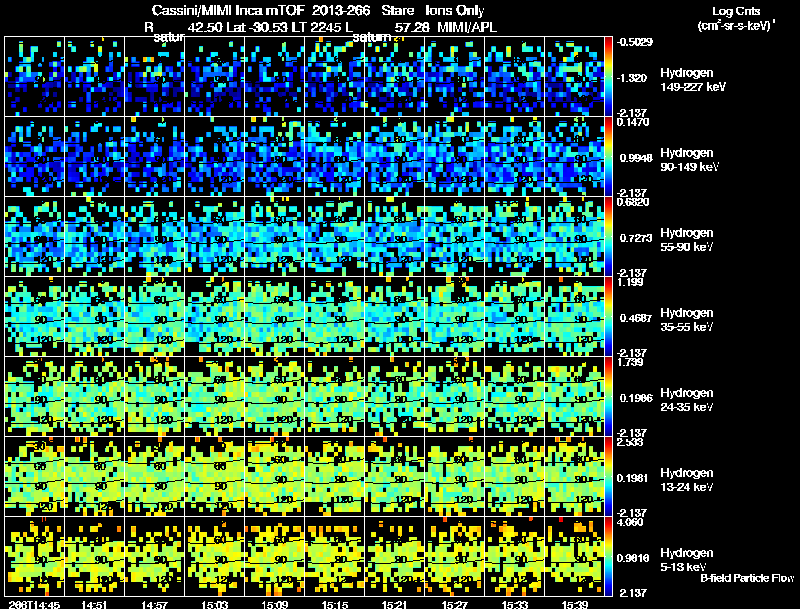Select the 'Hydrogen 5-13 keV' row label
Screen dimensions: 800x609
687,560
